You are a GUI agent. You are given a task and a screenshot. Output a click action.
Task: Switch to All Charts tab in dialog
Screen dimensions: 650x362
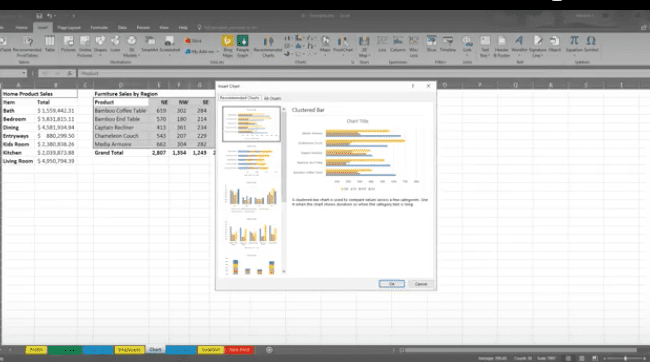[x=272, y=98]
